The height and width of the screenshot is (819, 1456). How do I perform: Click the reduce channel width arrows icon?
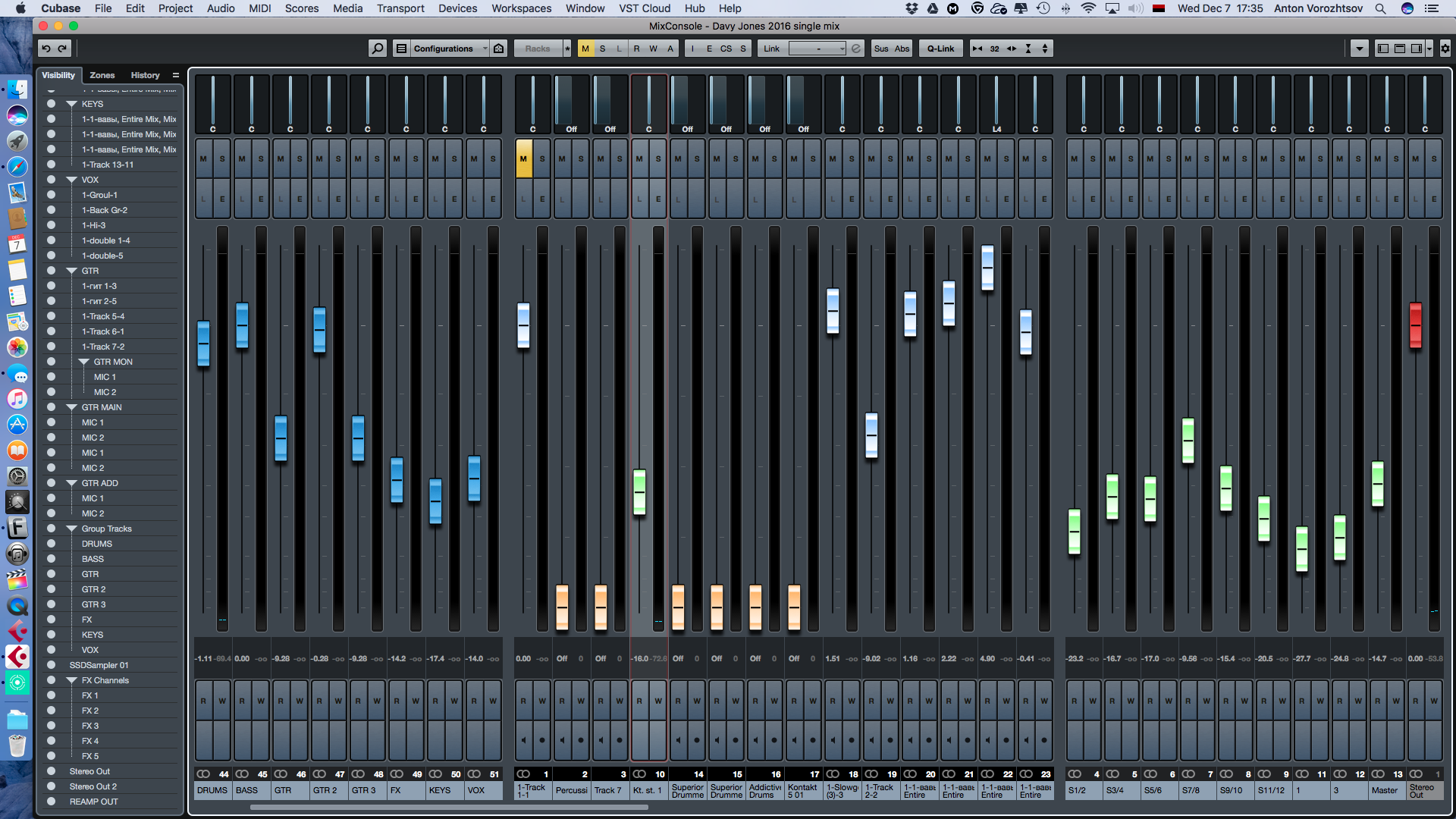[977, 49]
